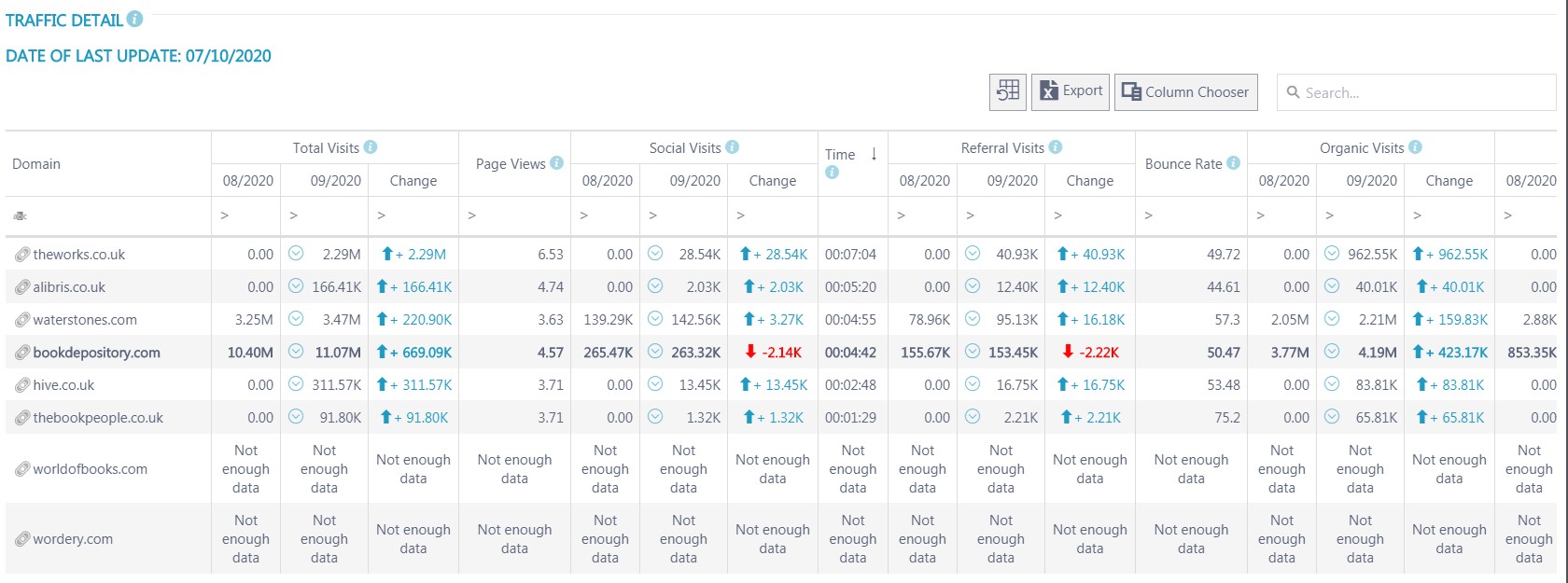Screen dimensions: 1568x583
Task: Select the Social Visits group header
Action: (x=685, y=147)
